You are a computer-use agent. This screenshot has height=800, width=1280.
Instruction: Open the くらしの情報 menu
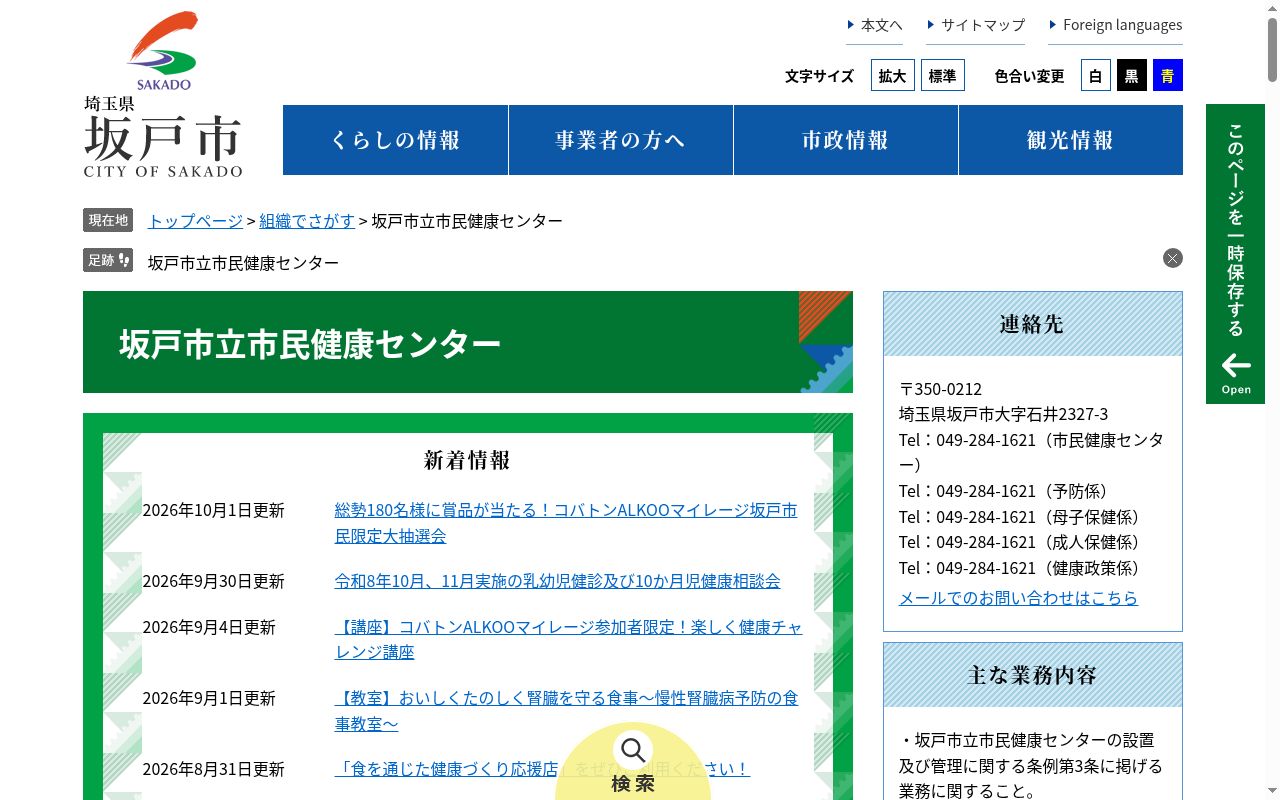(396, 140)
